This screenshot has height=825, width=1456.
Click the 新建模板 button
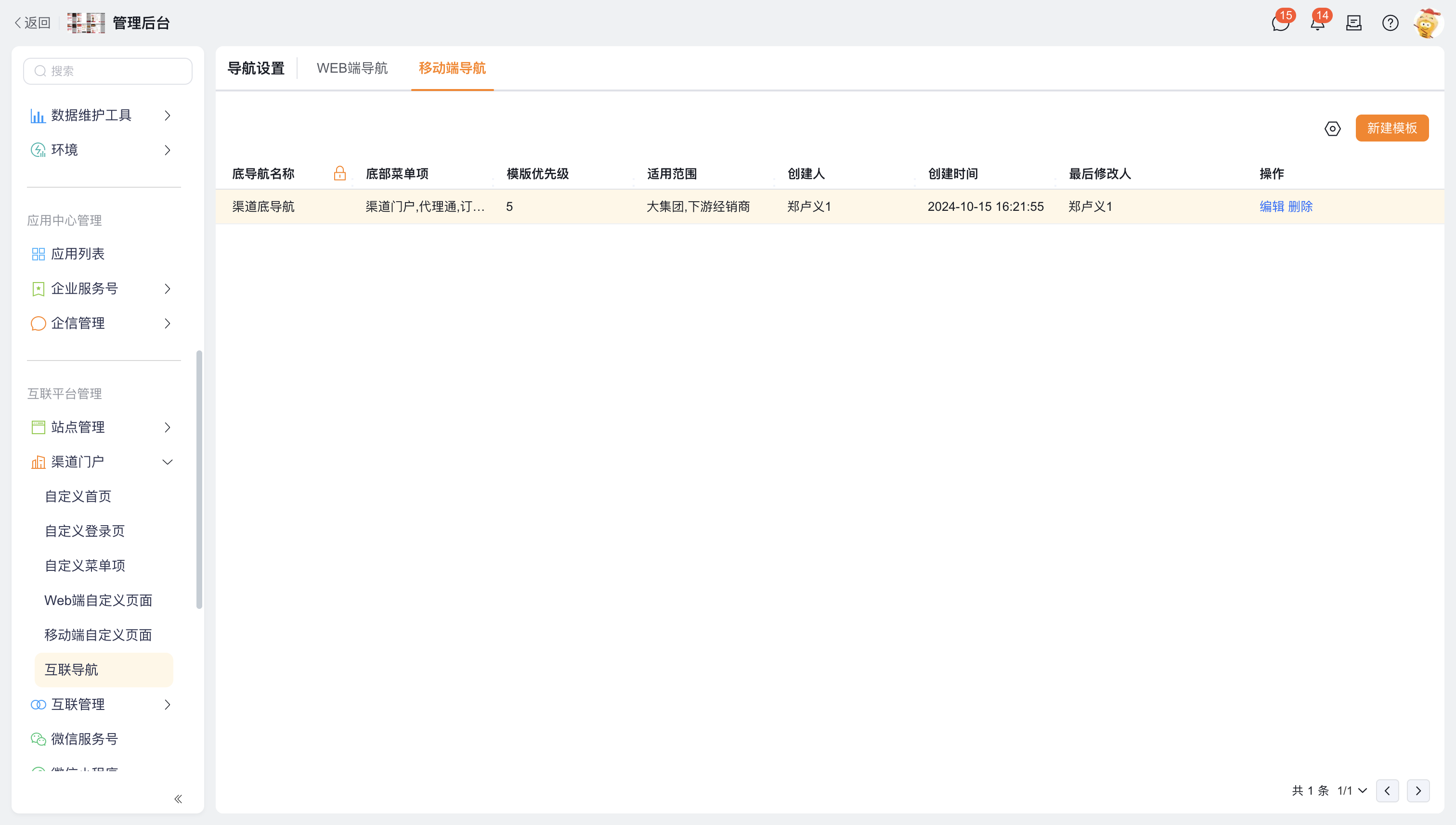1392,128
